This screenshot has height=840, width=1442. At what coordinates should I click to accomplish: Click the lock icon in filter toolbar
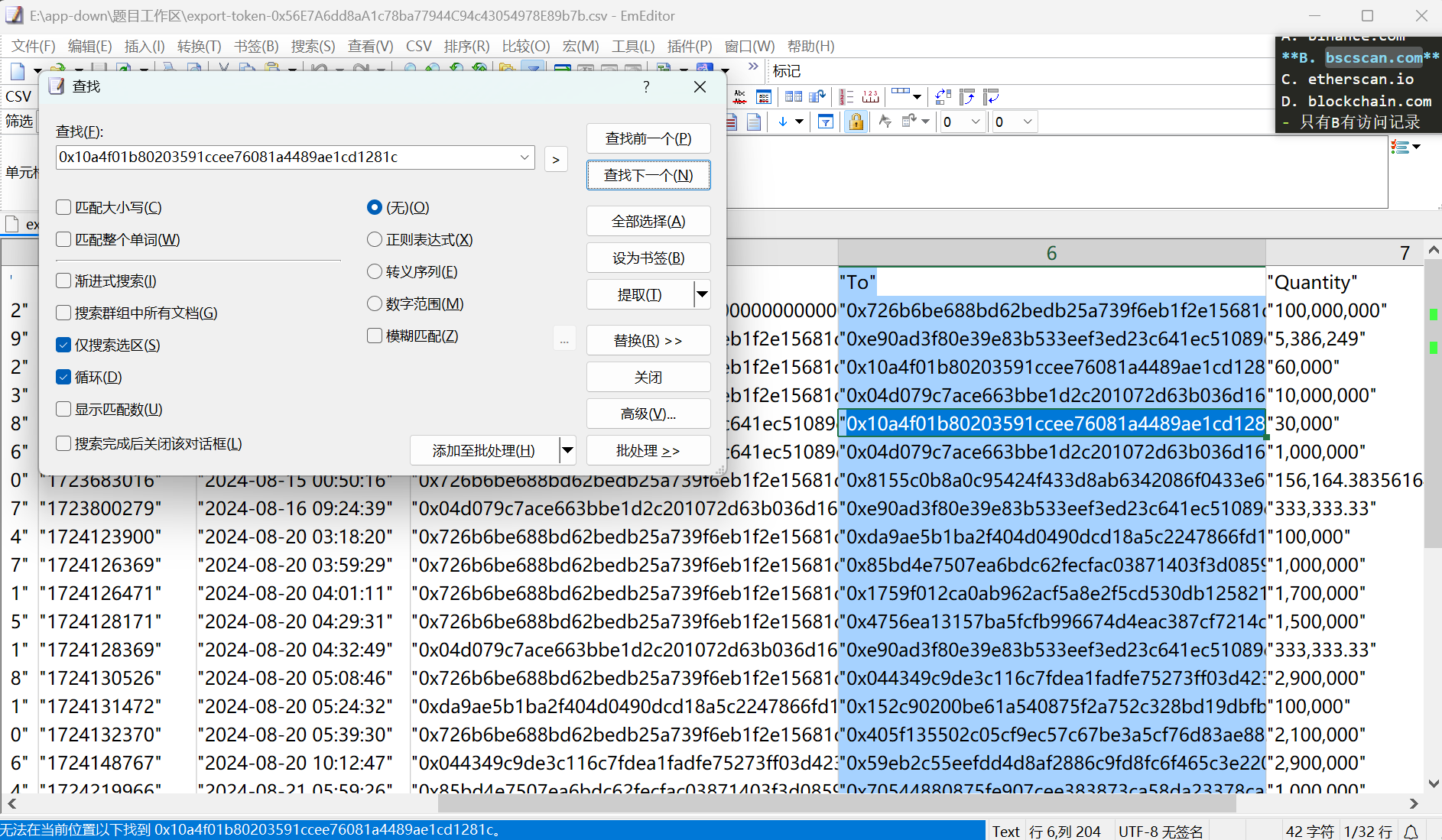(x=856, y=122)
